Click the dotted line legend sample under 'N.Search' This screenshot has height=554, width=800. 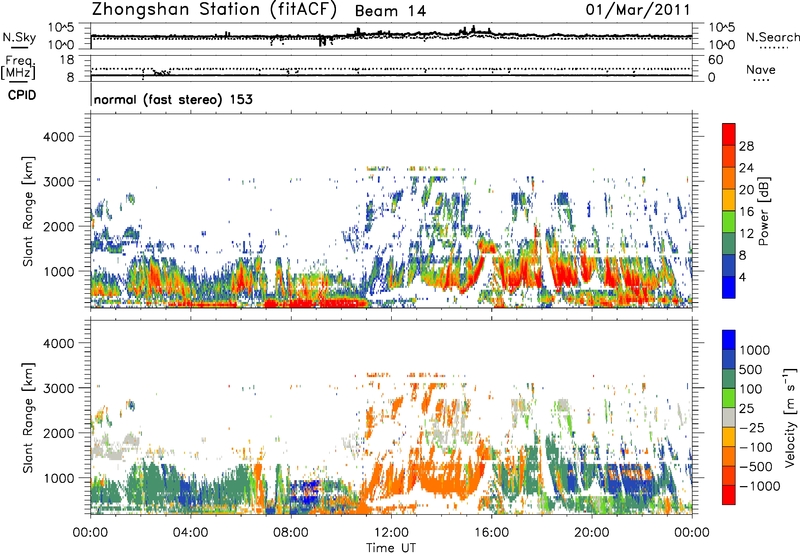tap(774, 48)
